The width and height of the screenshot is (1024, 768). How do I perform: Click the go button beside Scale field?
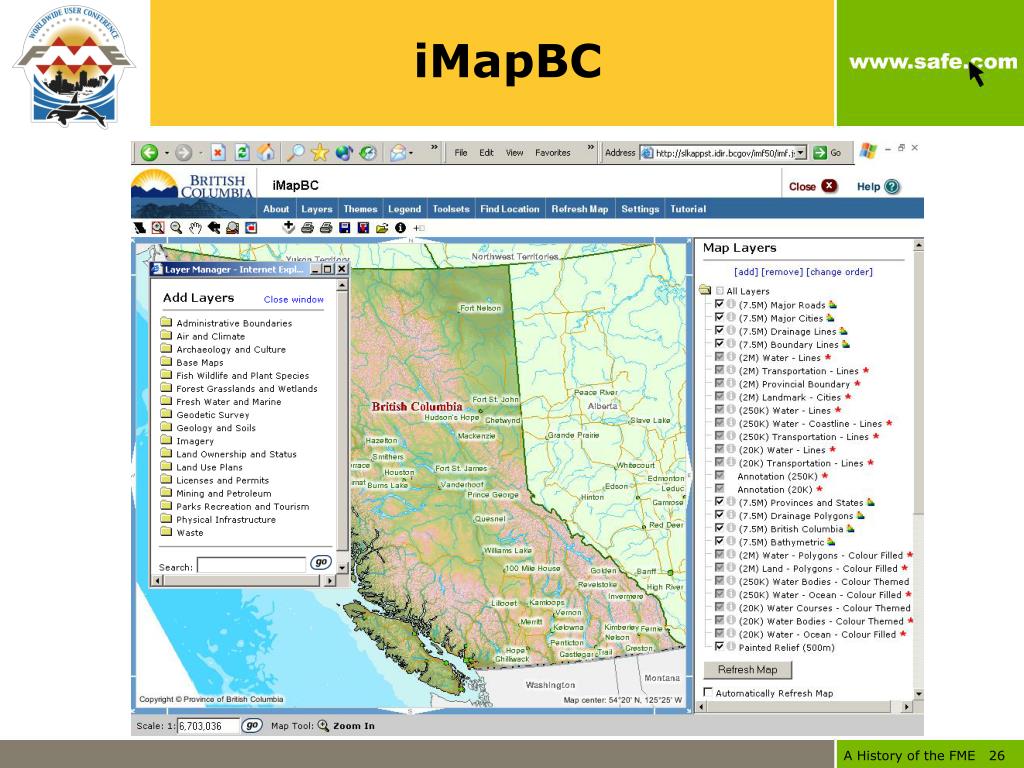[x=251, y=726]
